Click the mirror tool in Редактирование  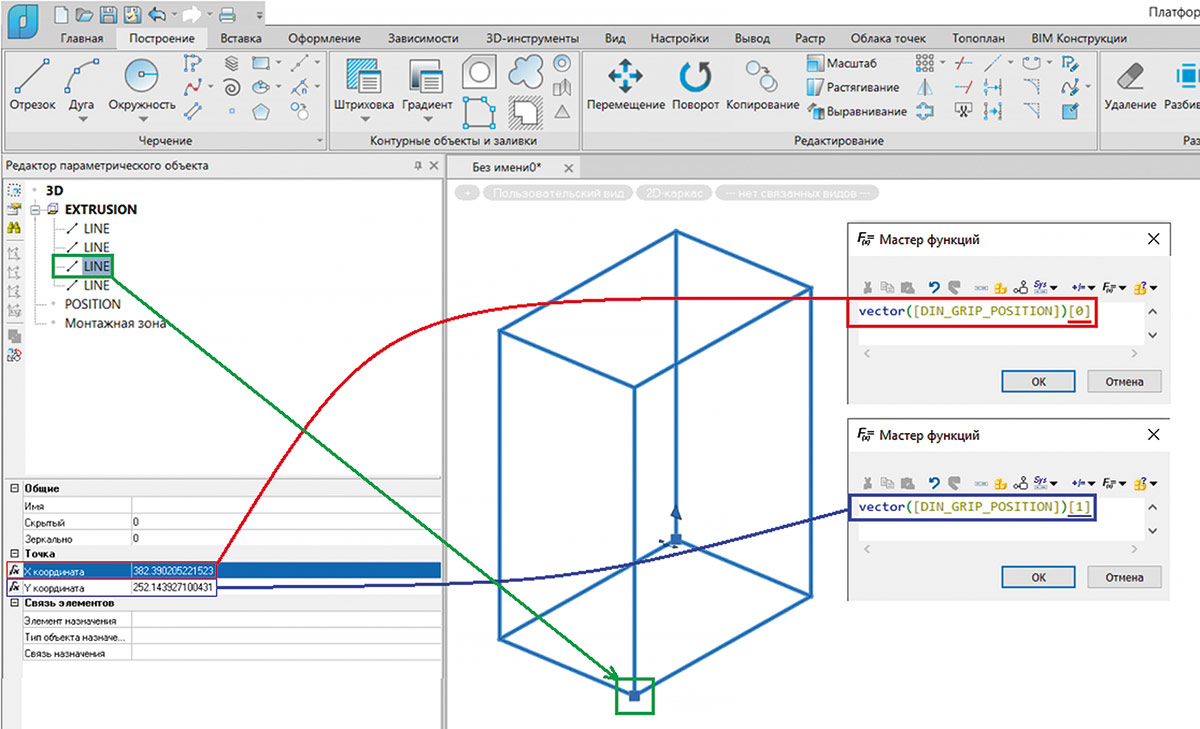pyautogui.click(x=925, y=87)
